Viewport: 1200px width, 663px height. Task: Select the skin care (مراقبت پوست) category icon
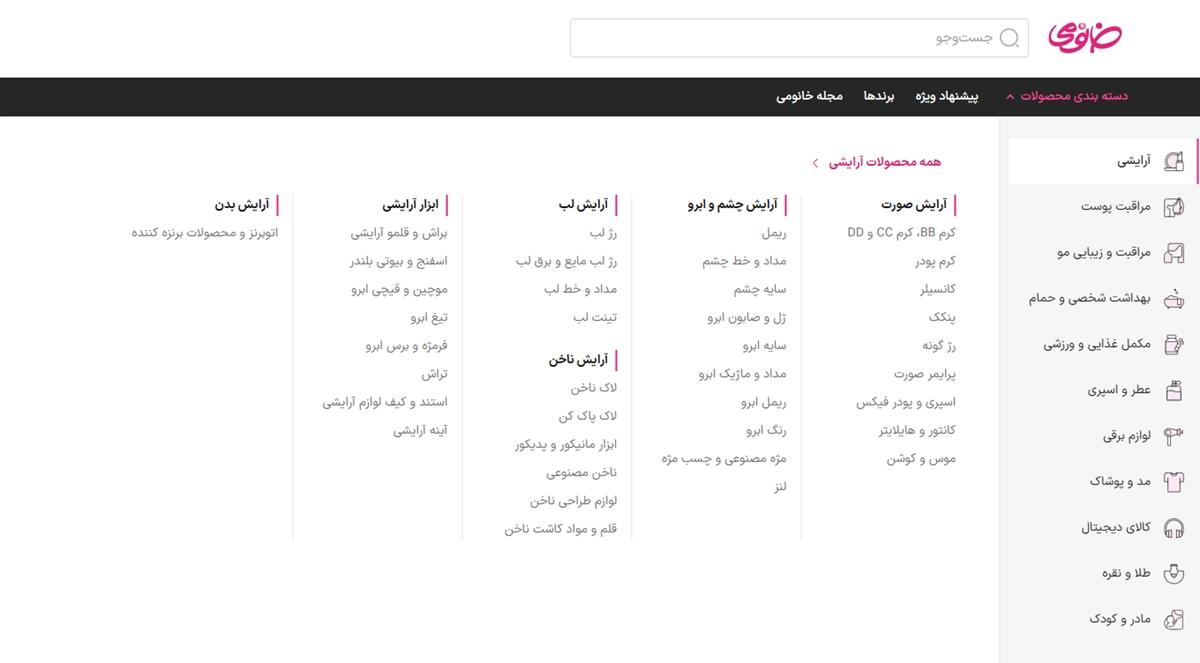point(1174,207)
